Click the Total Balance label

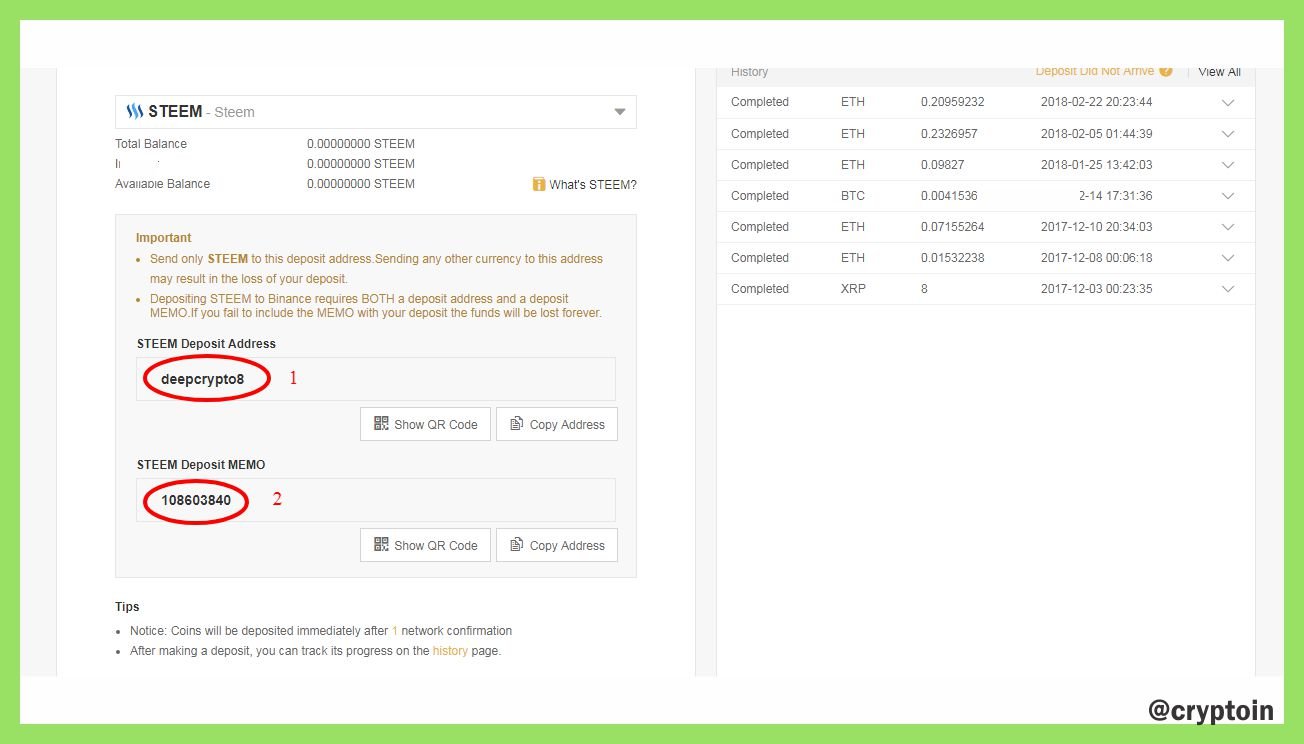pos(151,144)
